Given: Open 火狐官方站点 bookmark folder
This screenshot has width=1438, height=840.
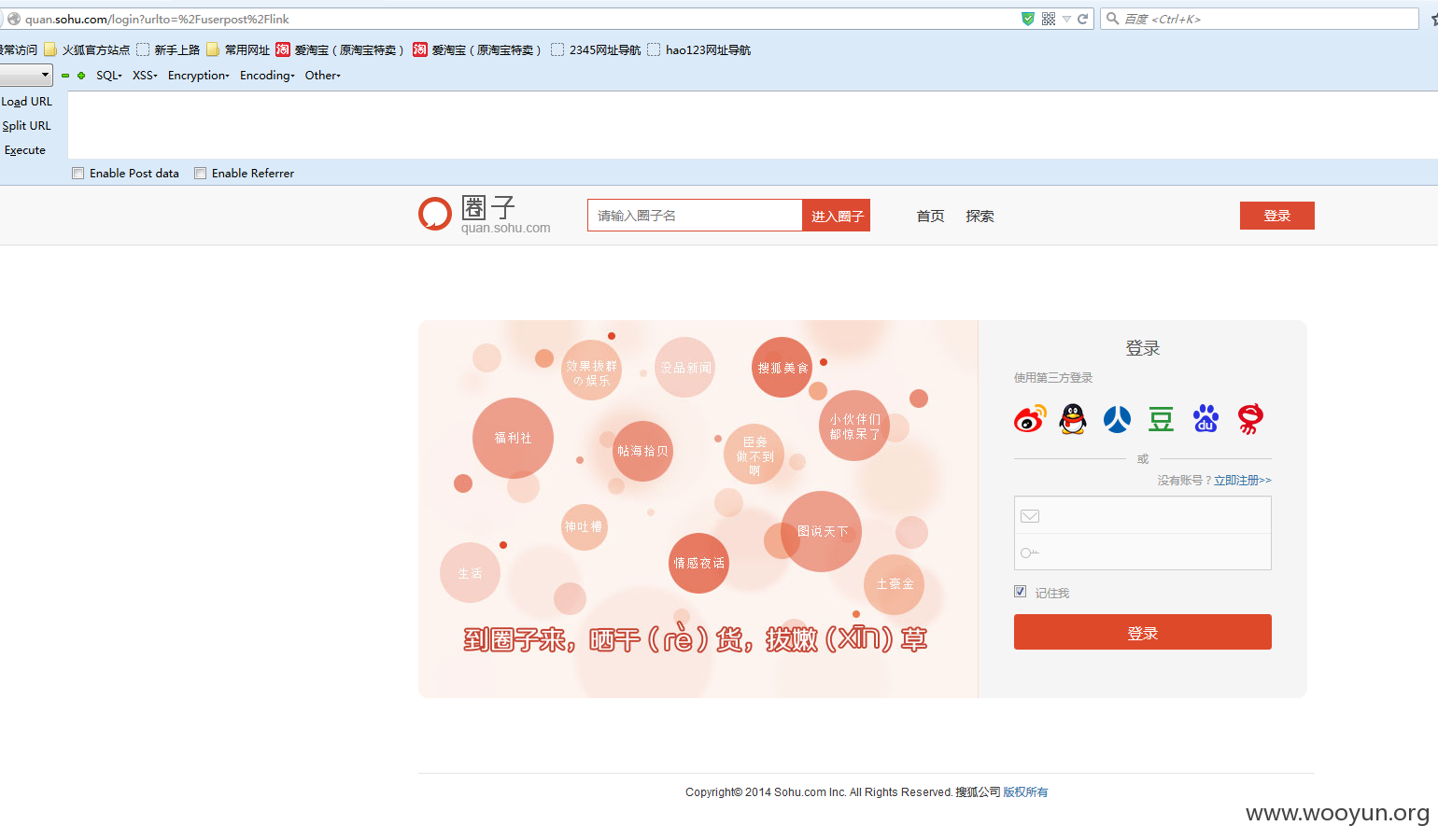Looking at the screenshot, I should pos(87,49).
